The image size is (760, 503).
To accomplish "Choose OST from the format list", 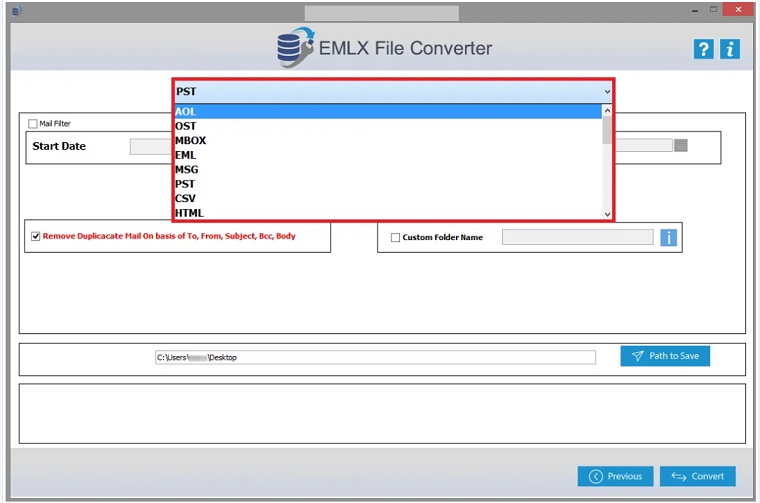I will click(388, 126).
